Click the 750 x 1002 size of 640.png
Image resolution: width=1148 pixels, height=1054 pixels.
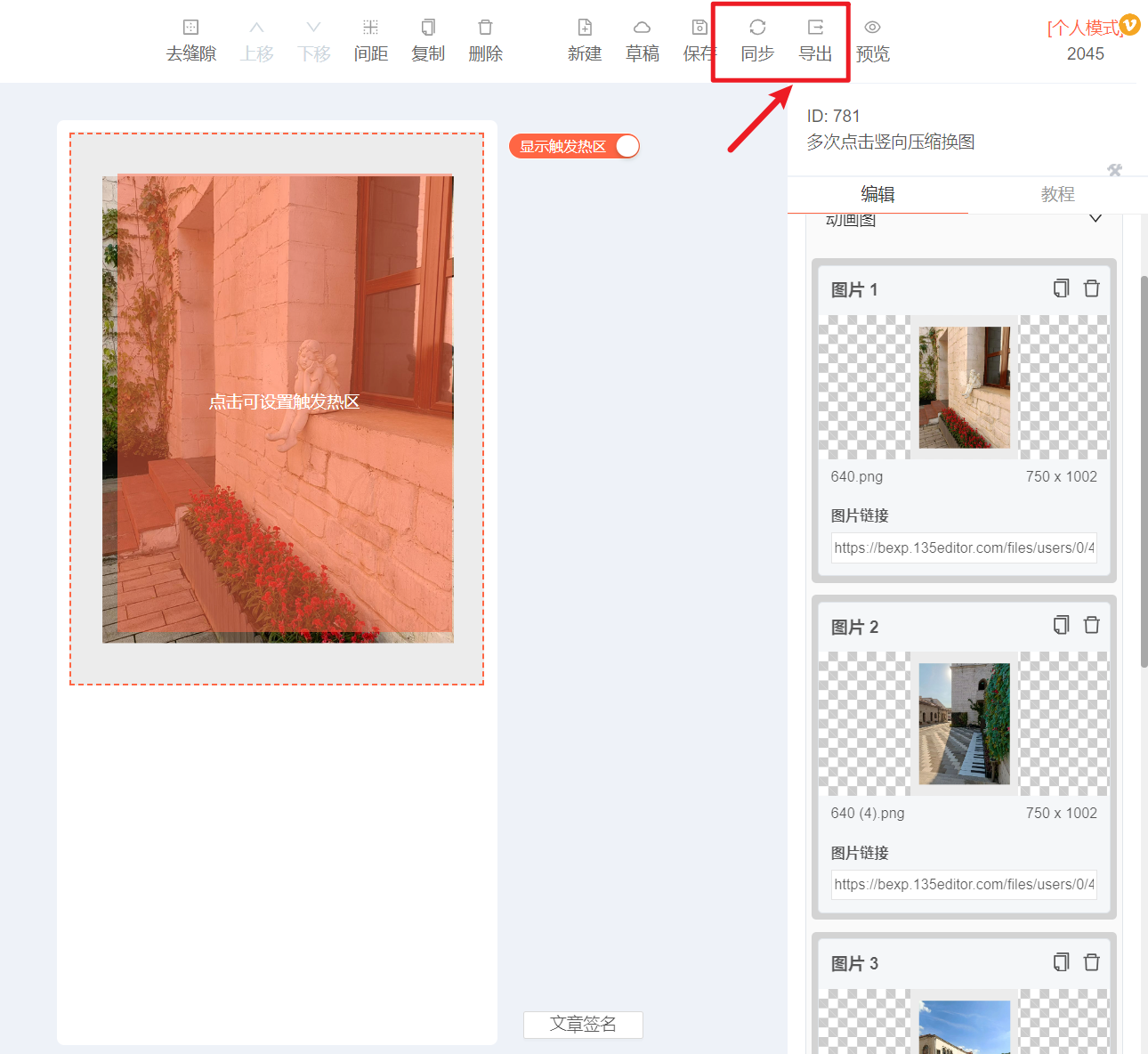tap(1062, 476)
